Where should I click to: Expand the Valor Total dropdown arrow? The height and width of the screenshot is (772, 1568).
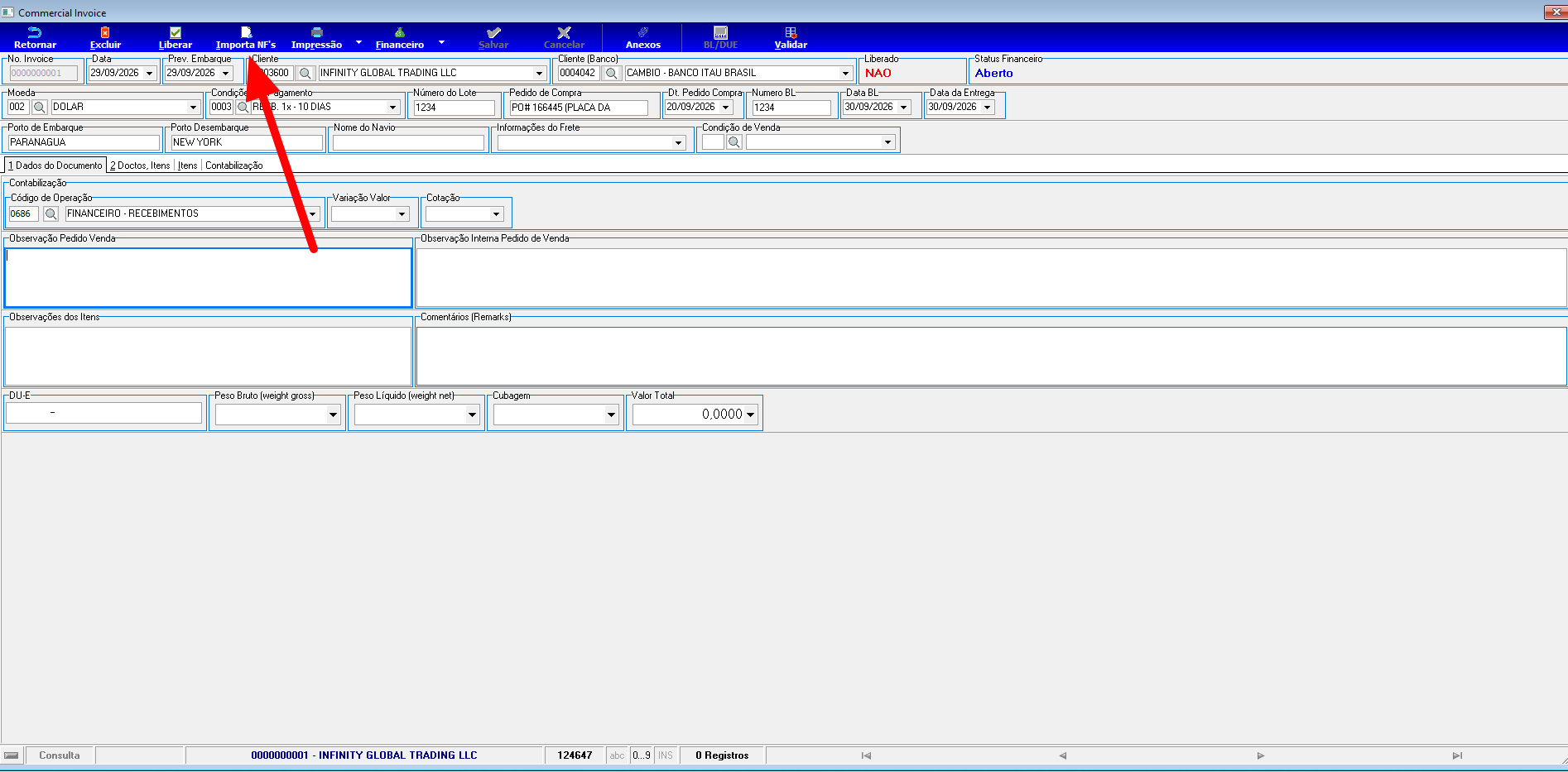tap(750, 415)
